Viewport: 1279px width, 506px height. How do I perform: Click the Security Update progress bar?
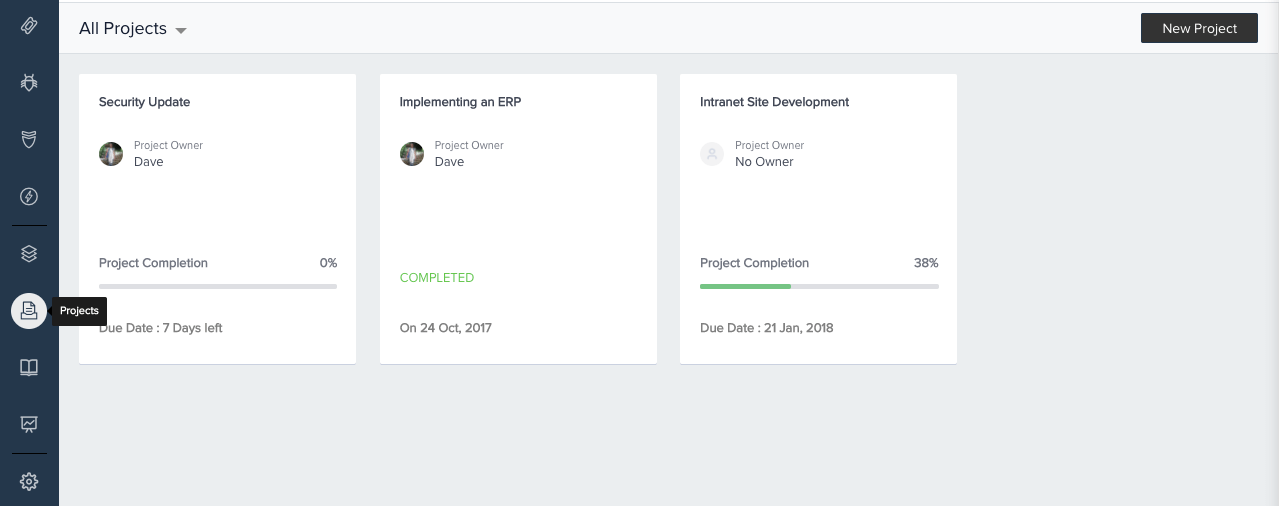(218, 287)
